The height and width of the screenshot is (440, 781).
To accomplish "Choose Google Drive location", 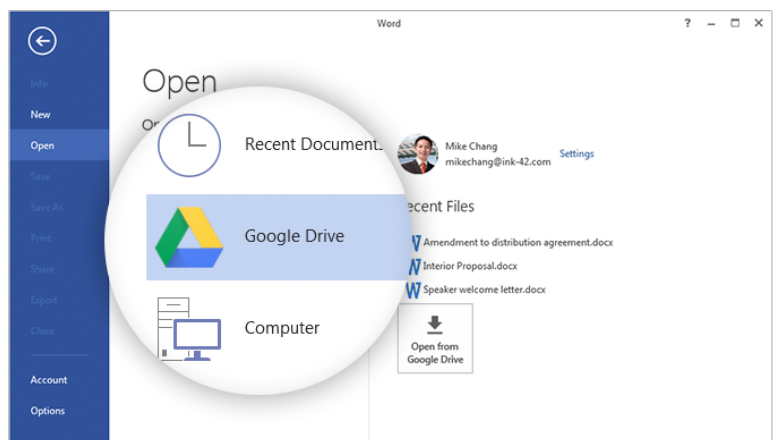I will pos(276,237).
